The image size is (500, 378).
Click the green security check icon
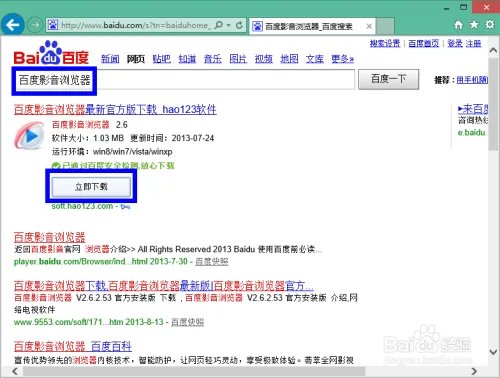(56, 166)
